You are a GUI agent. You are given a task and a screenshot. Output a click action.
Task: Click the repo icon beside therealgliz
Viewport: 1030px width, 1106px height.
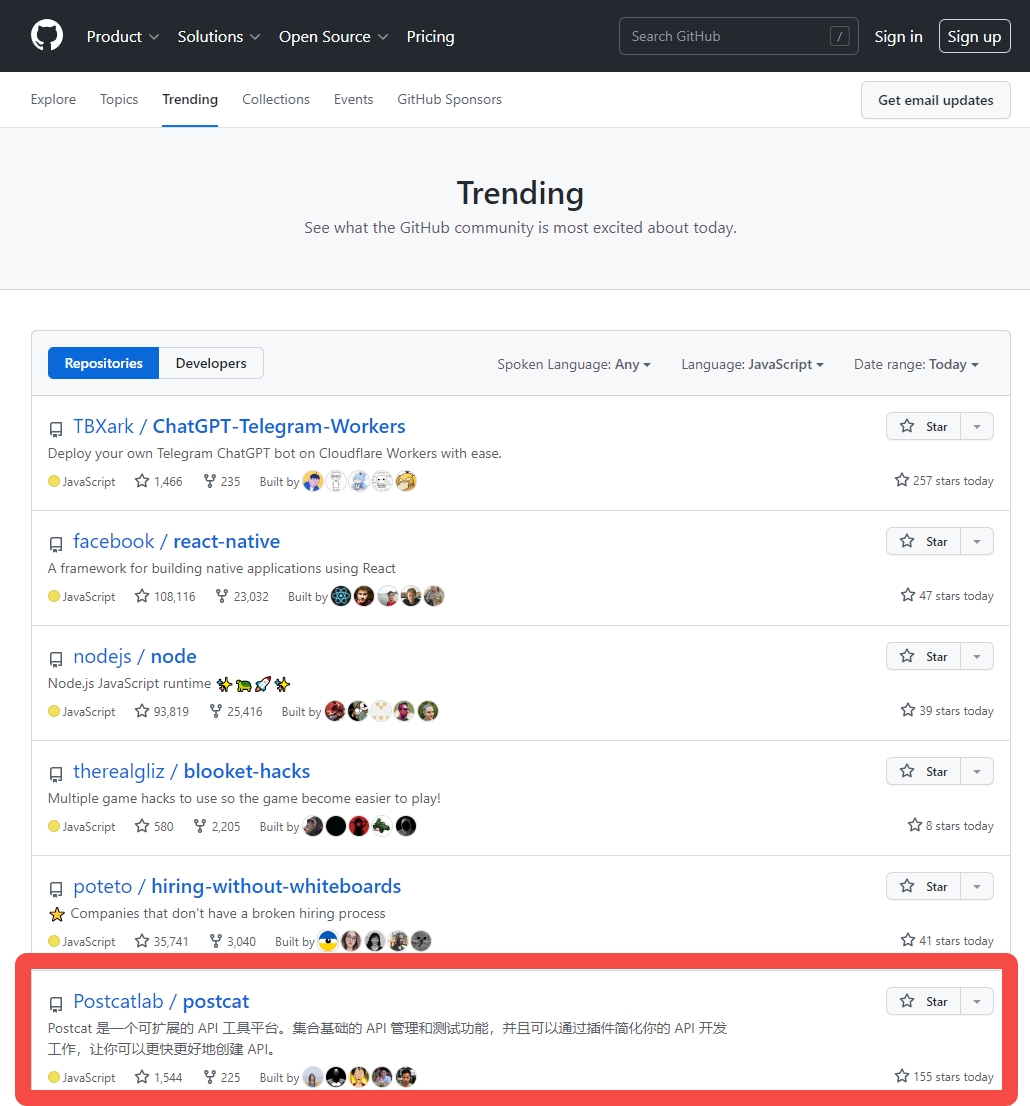coord(56,774)
